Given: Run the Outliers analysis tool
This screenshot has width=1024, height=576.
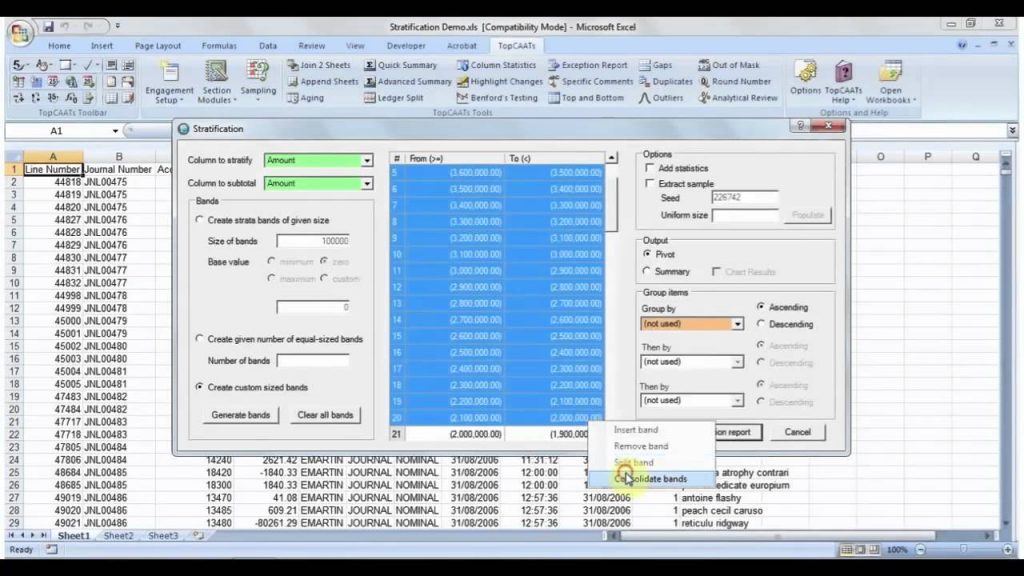Looking at the screenshot, I should [x=662, y=98].
